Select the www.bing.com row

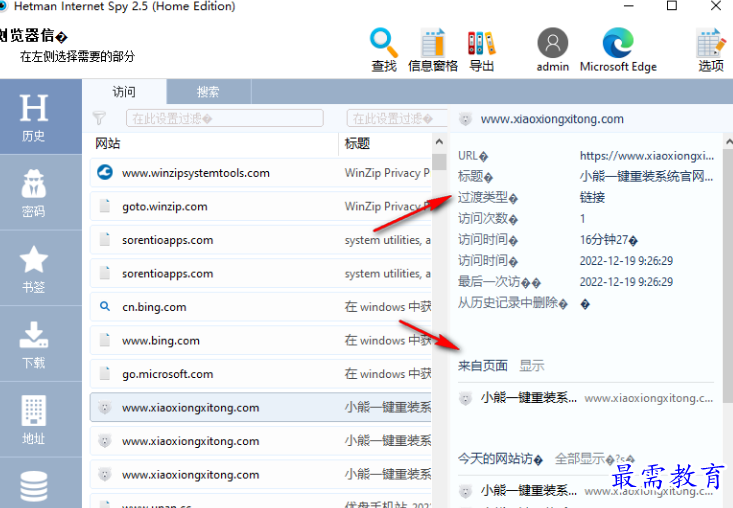click(x=261, y=341)
